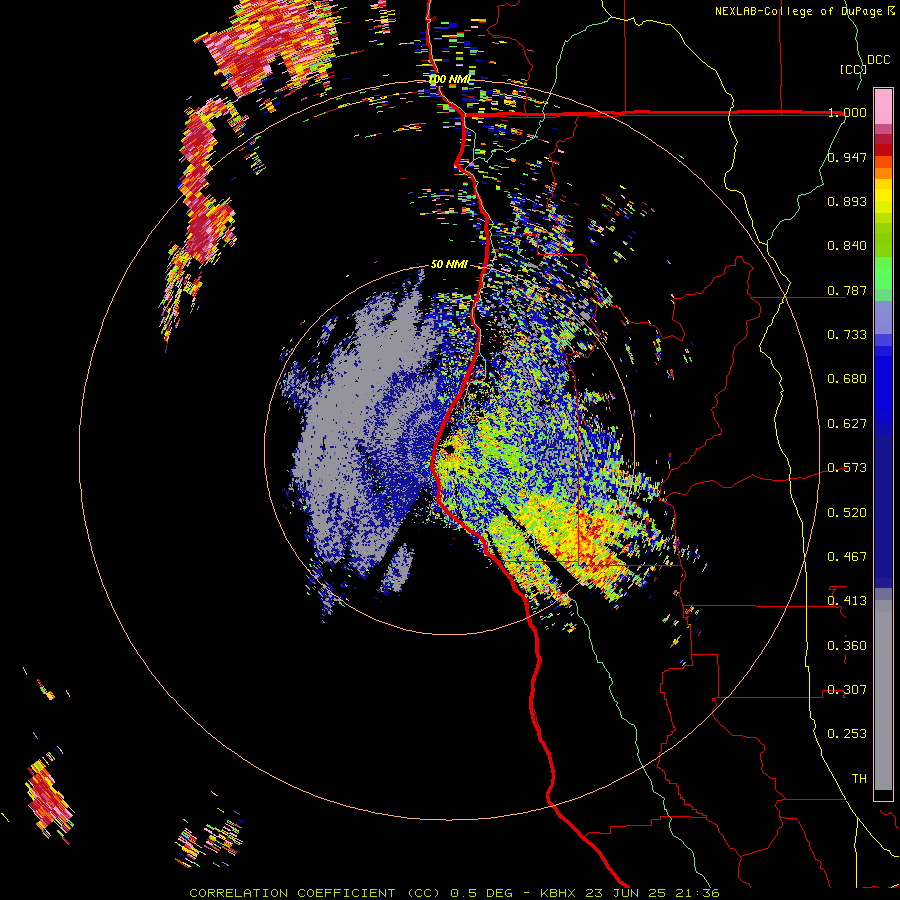Click the 0.307 scale value
The image size is (900, 900).
(847, 690)
